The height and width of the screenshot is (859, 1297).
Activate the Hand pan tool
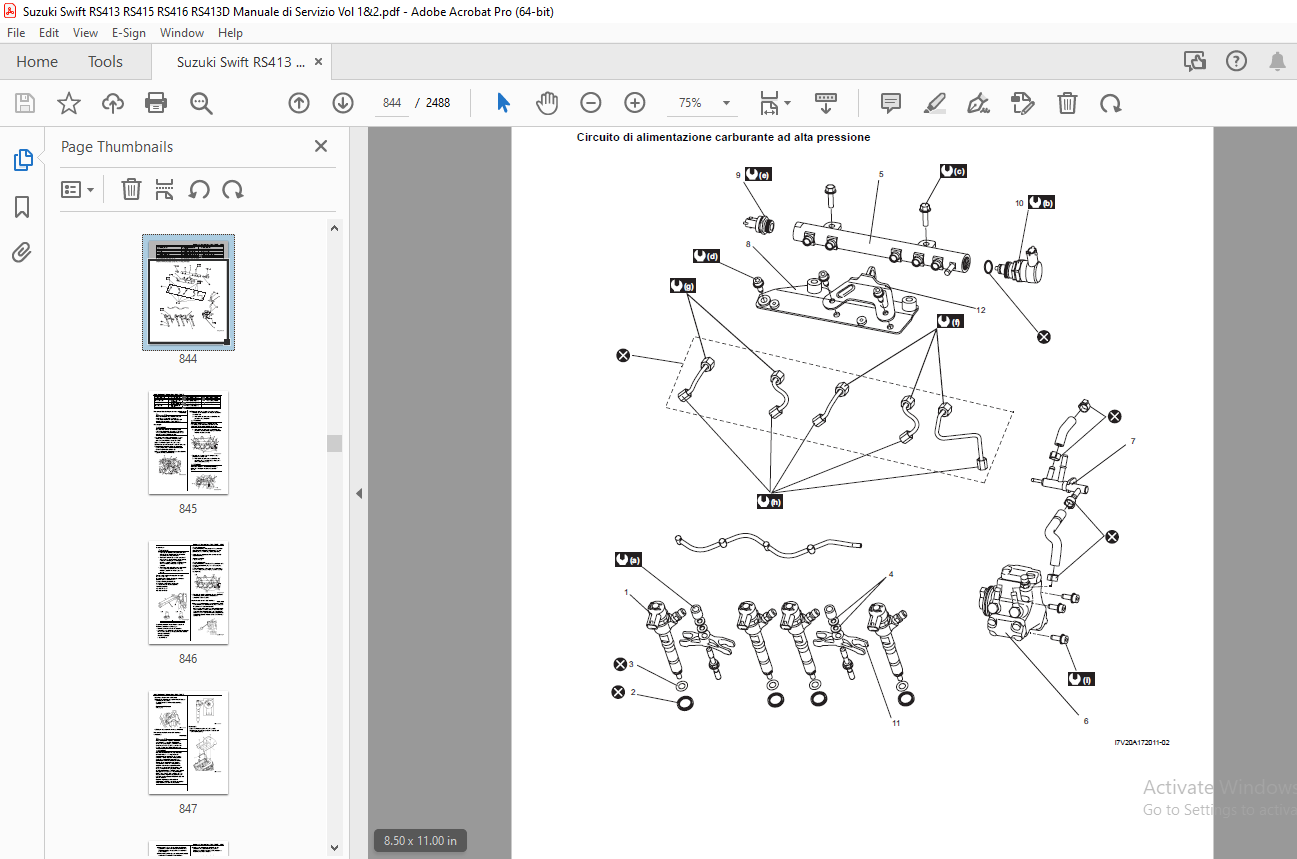[546, 103]
